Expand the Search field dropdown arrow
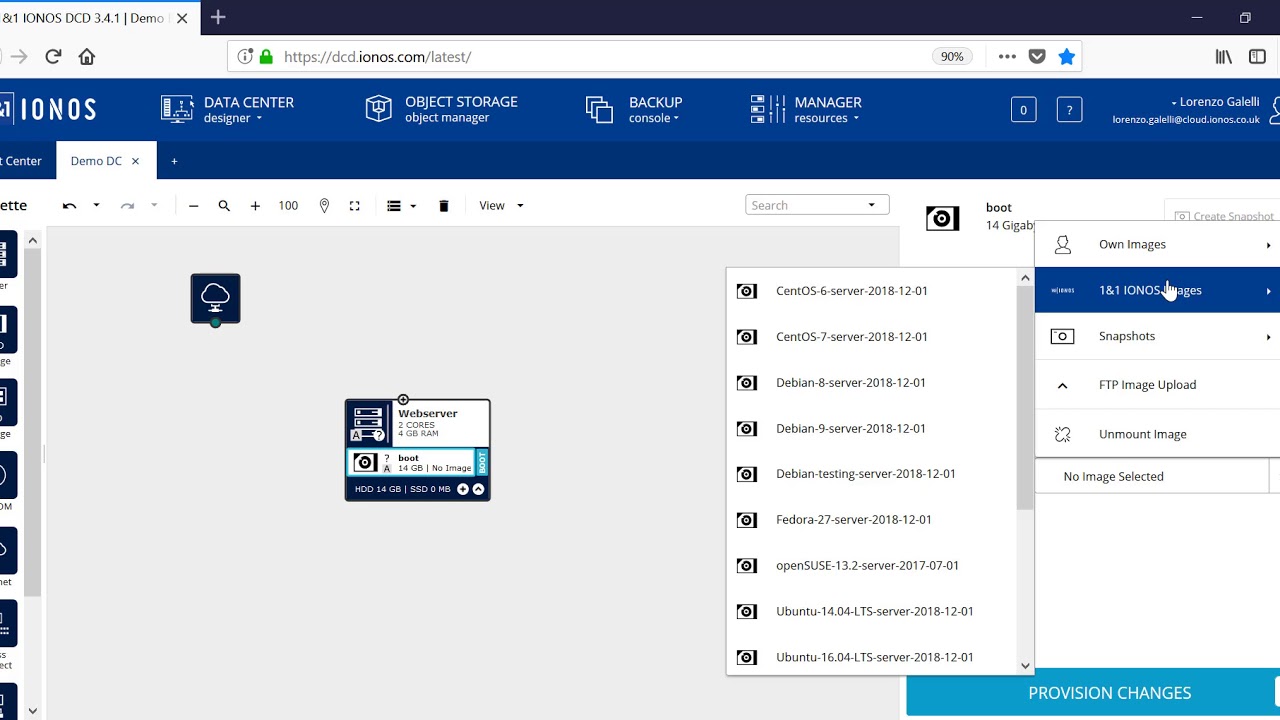This screenshot has height=720, width=1280. click(x=872, y=205)
